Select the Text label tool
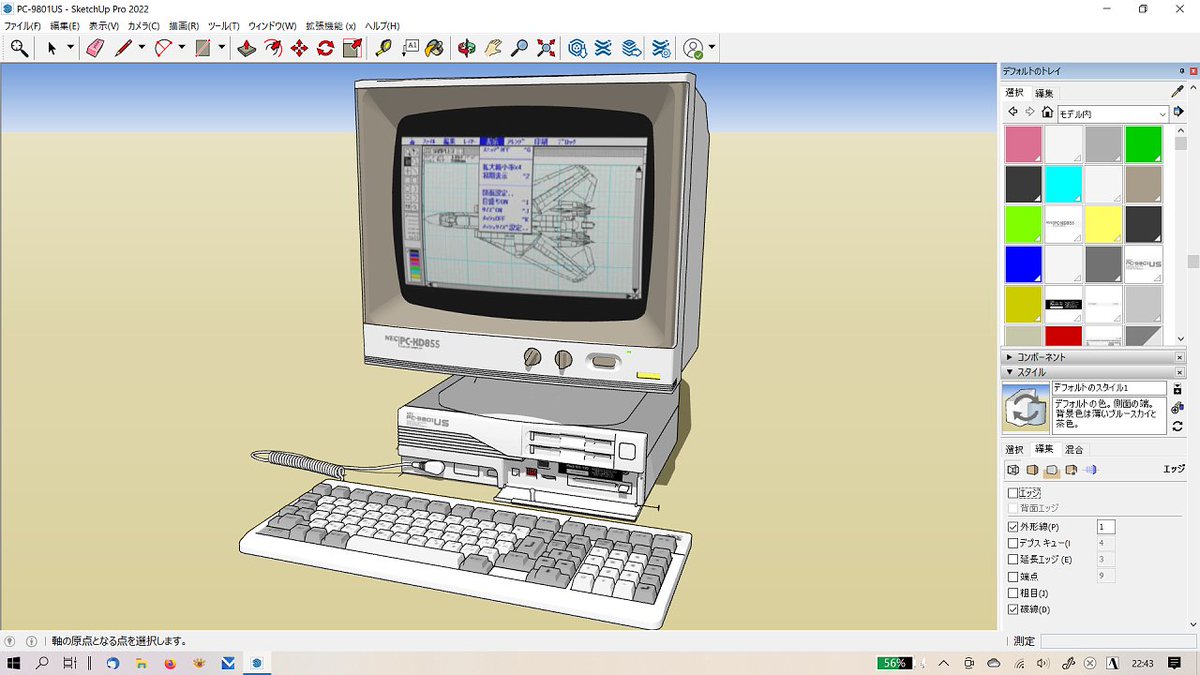 (410, 47)
